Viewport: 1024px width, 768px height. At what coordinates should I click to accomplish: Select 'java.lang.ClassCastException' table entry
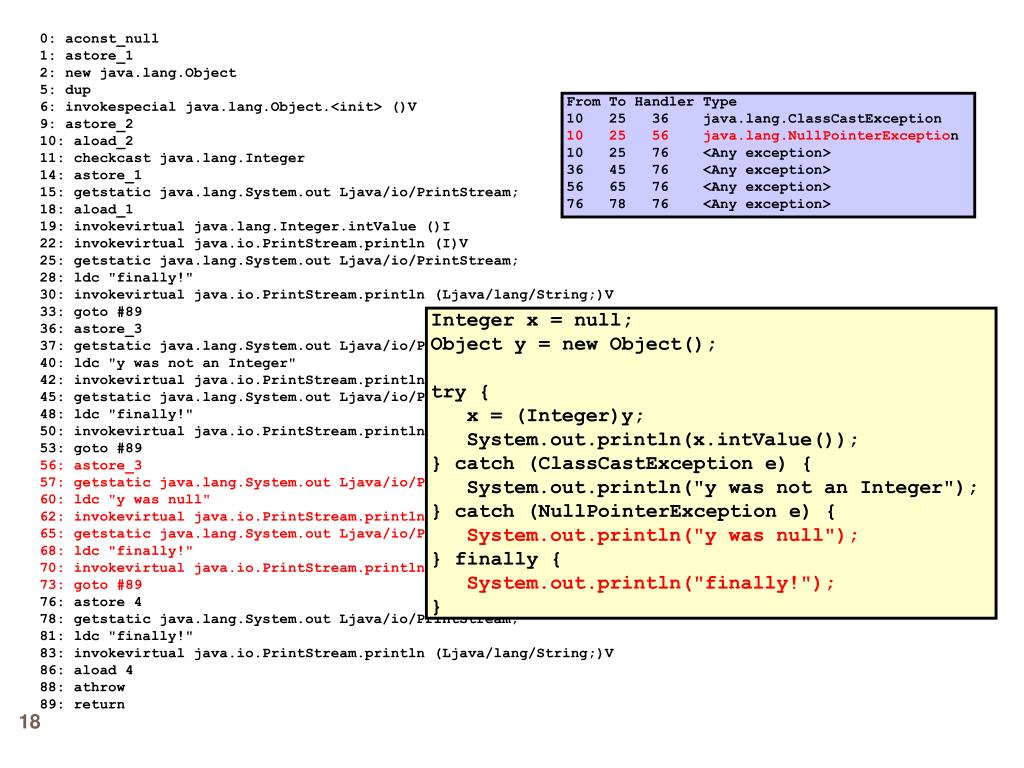coord(822,118)
